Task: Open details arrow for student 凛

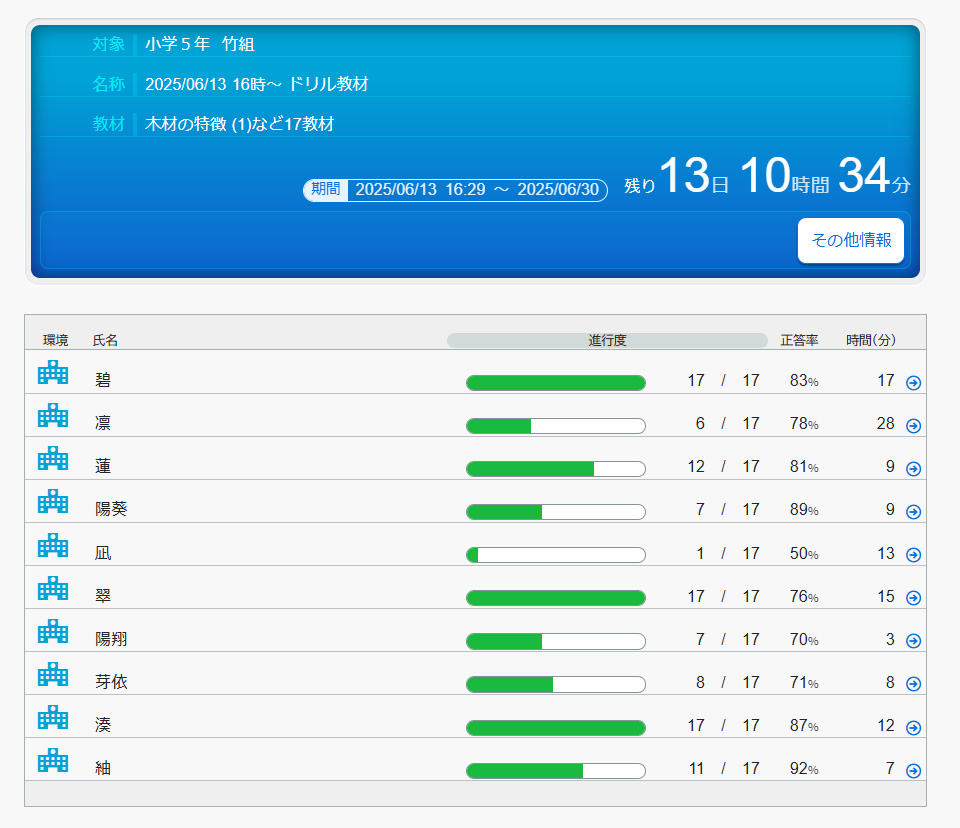Action: pos(913,426)
